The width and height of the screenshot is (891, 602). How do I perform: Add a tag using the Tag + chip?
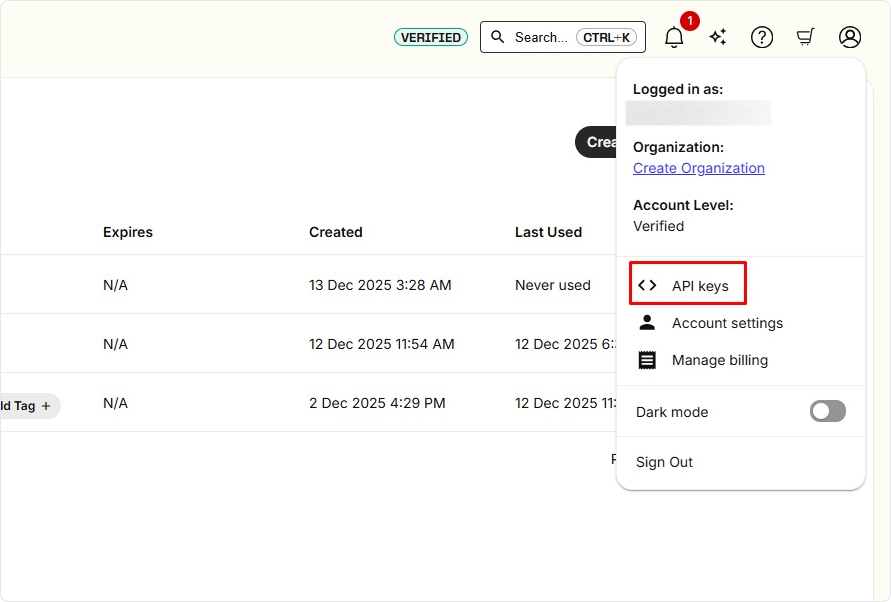pos(28,406)
